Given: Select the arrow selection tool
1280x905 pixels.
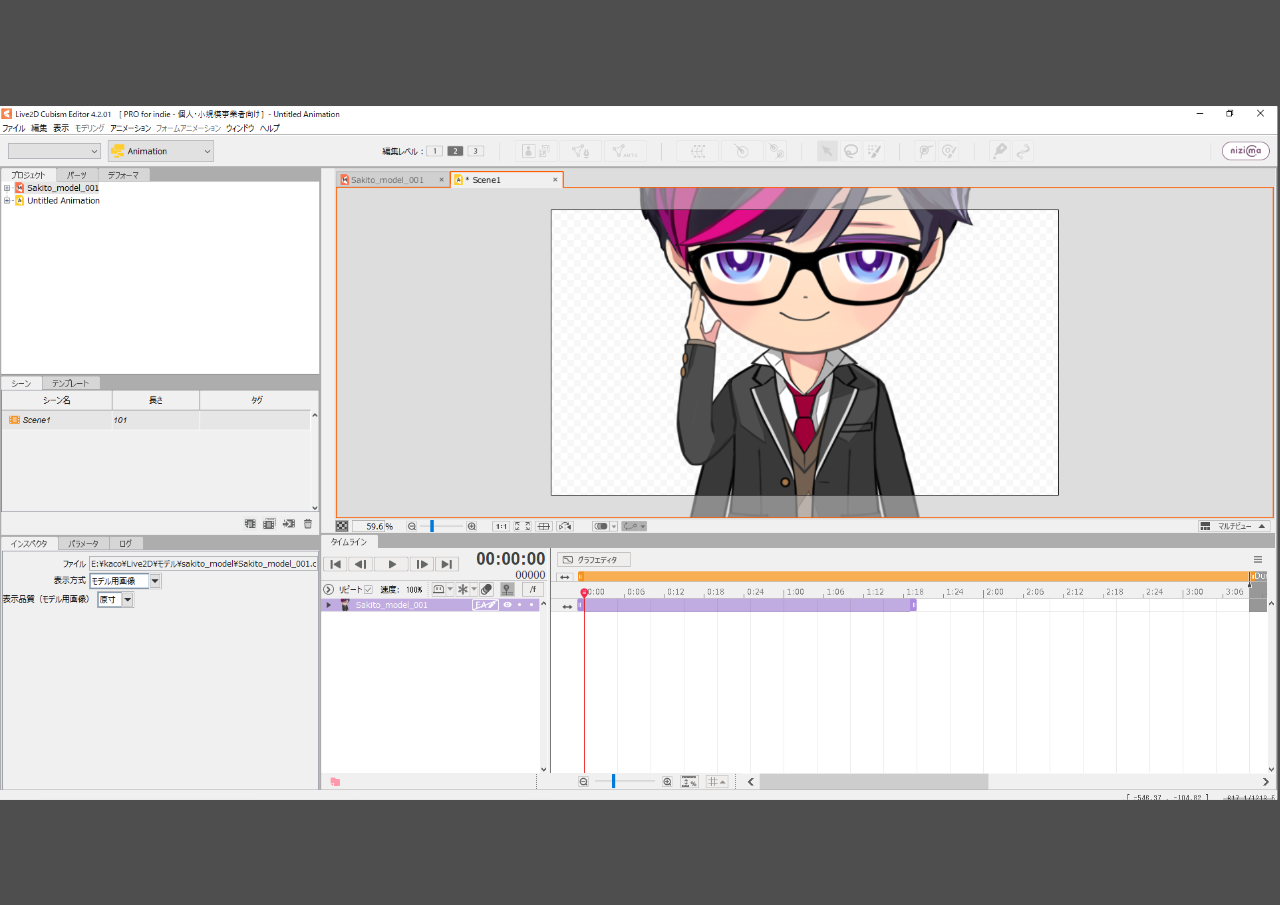Looking at the screenshot, I should point(827,151).
